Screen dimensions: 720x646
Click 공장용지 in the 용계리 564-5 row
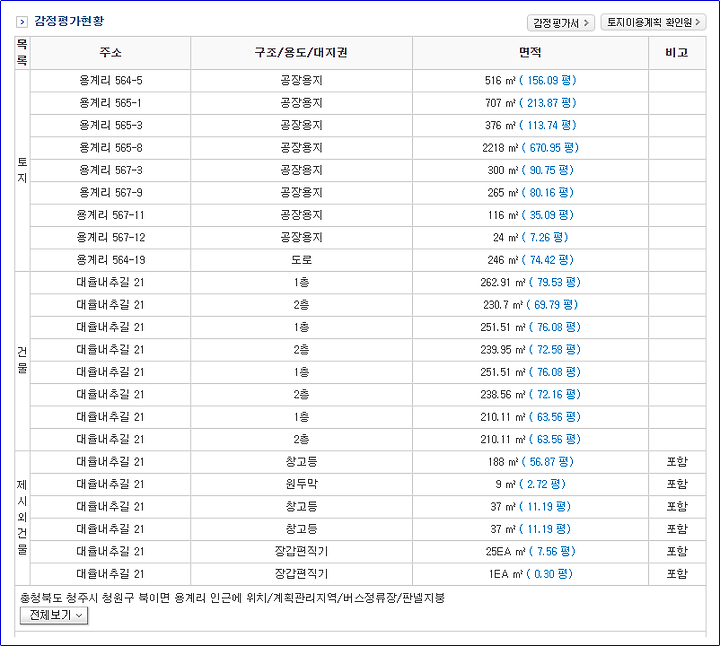[301, 80]
